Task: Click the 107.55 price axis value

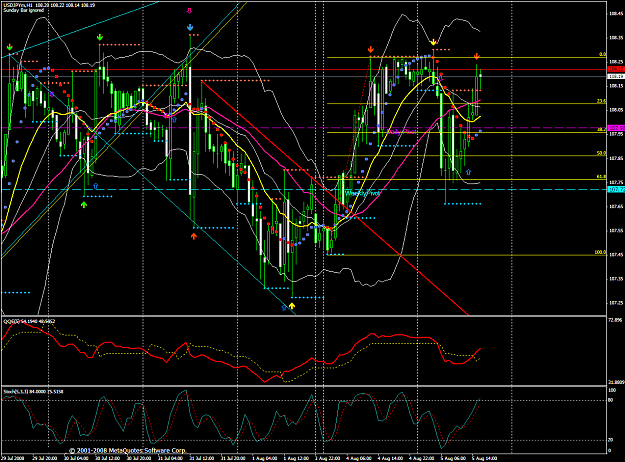Action: 616,230
